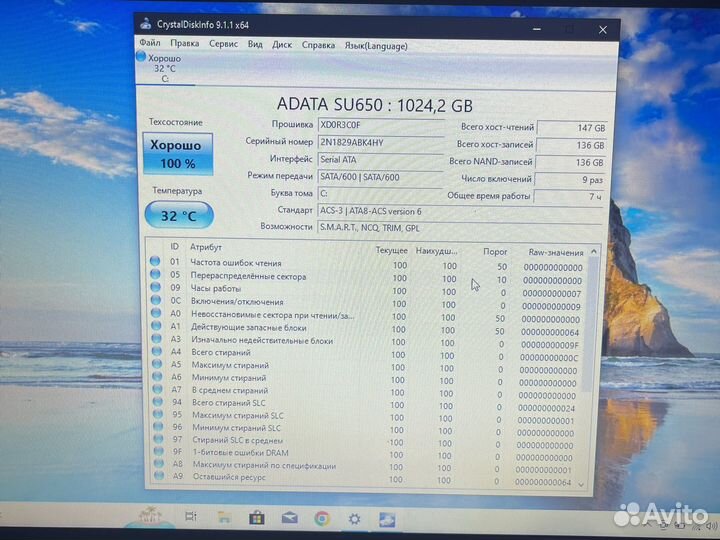
Task: Click the Интерфейс field Serial ATA
Action: tap(380, 160)
